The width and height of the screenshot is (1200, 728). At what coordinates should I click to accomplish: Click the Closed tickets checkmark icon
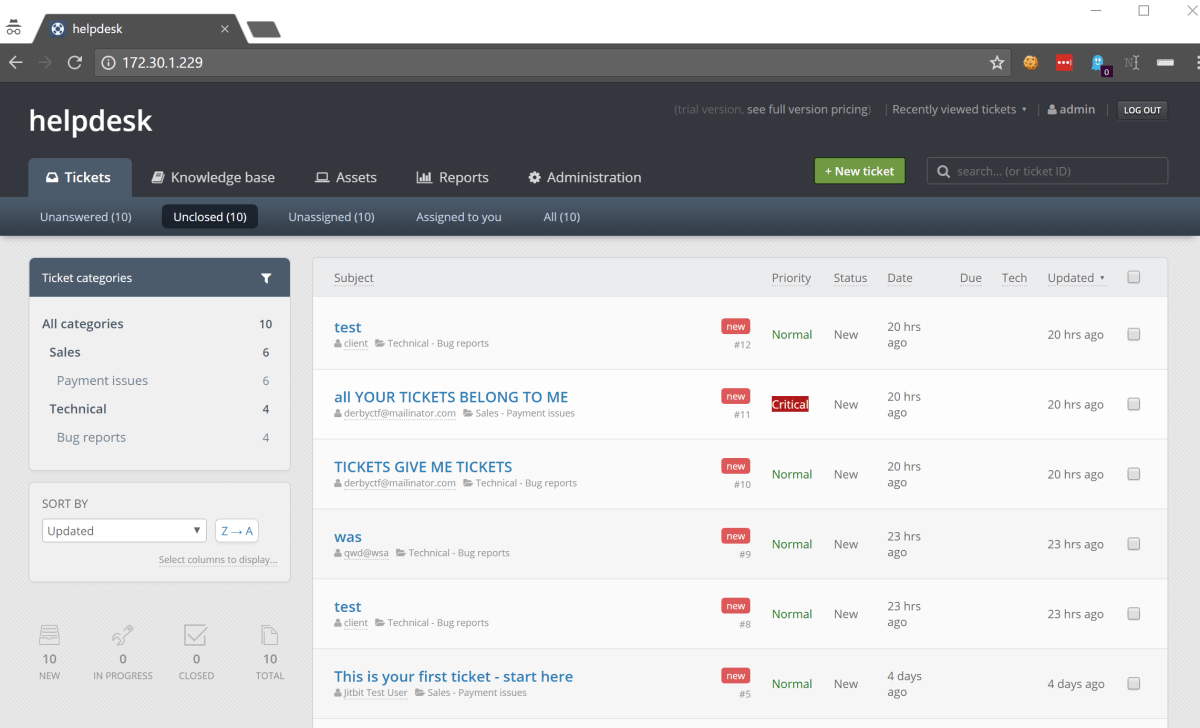point(196,635)
